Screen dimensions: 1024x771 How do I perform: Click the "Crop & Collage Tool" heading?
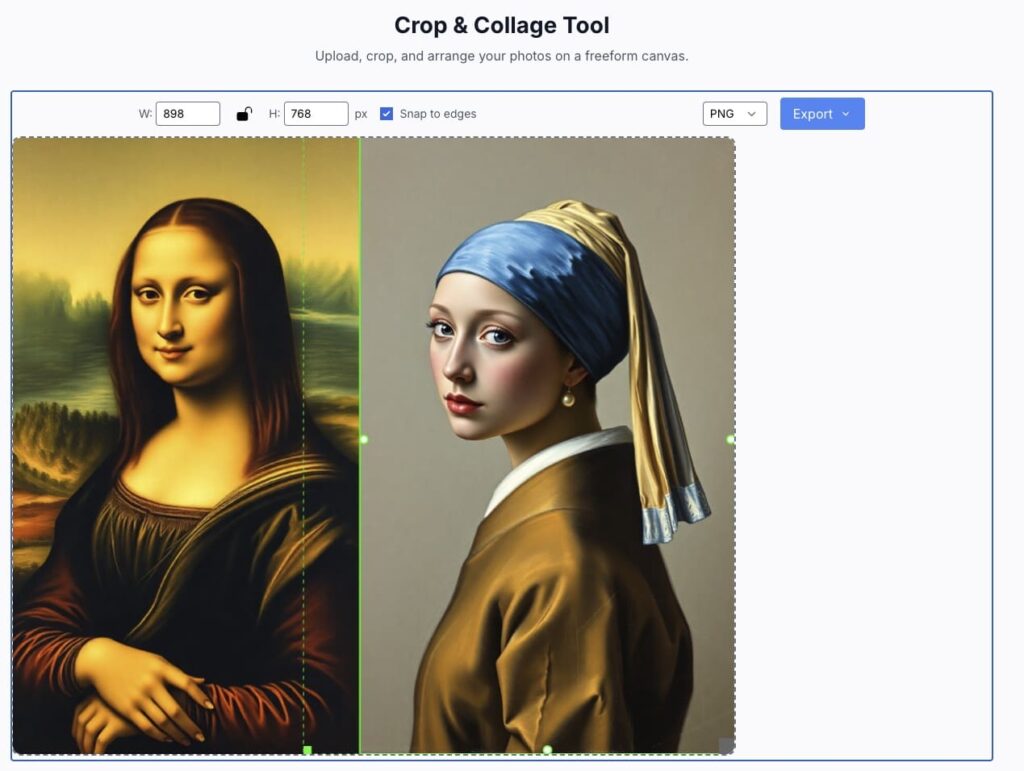point(501,25)
